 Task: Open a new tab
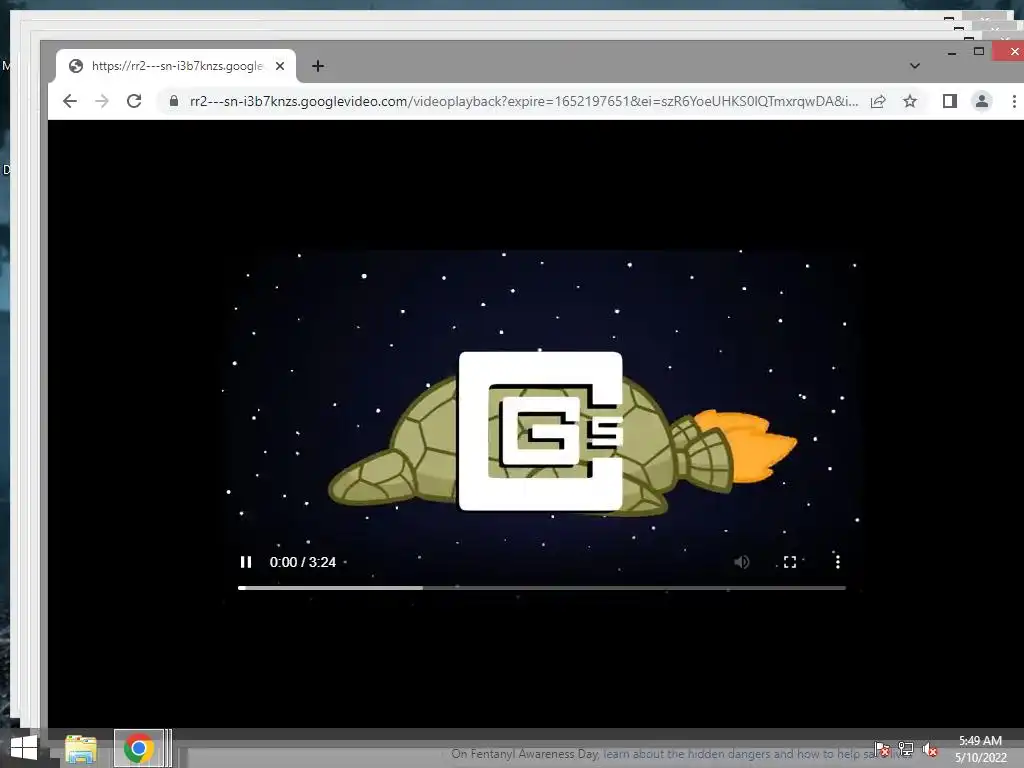tap(318, 66)
